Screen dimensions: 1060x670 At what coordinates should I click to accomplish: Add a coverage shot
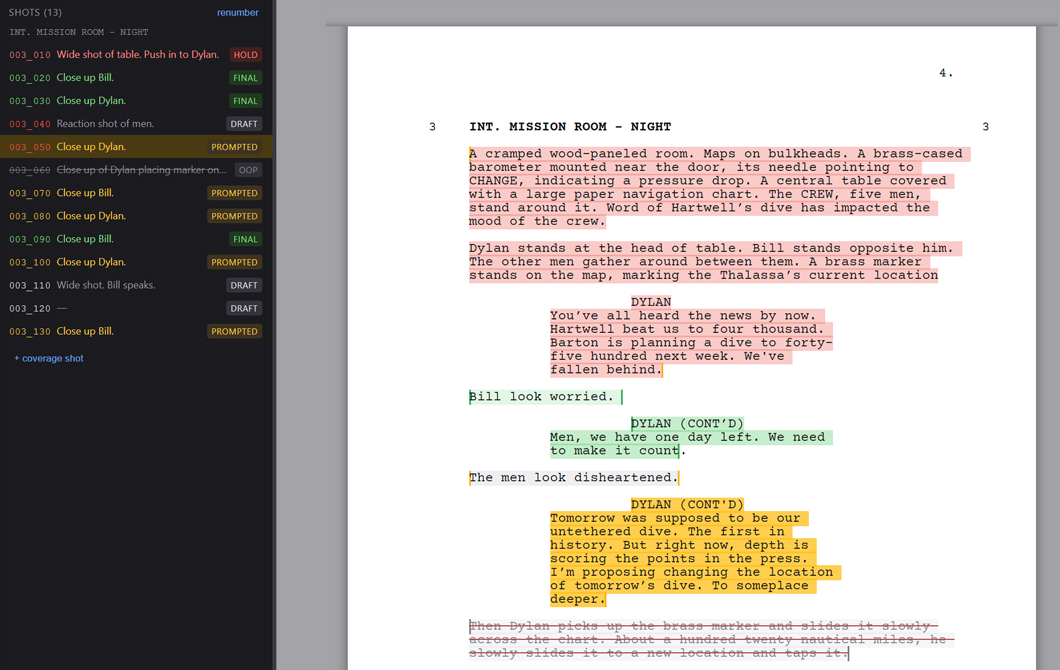coord(49,358)
